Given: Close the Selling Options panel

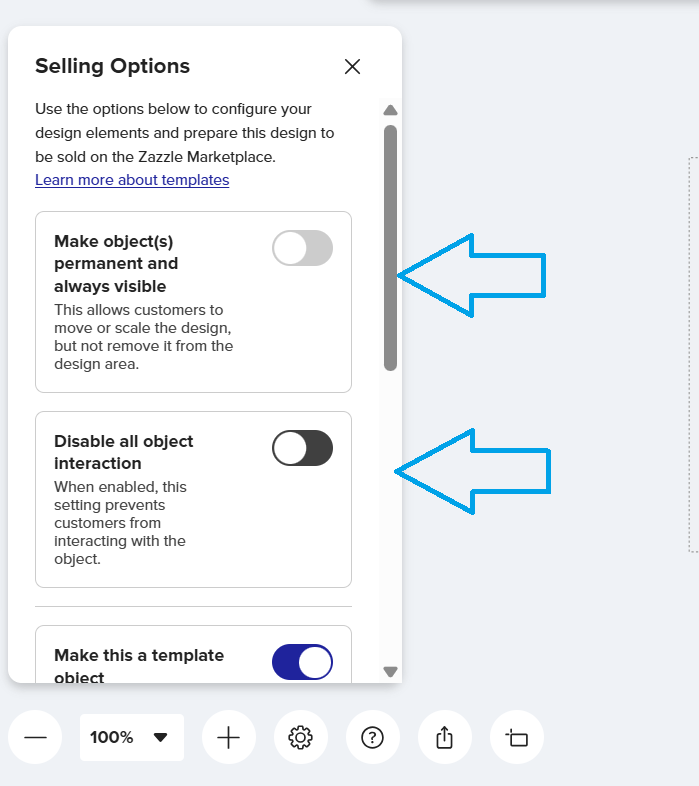Looking at the screenshot, I should (x=352, y=67).
